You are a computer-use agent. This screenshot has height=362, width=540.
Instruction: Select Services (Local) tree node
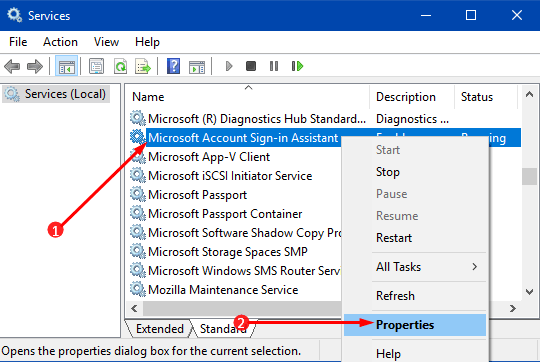click(x=56, y=94)
